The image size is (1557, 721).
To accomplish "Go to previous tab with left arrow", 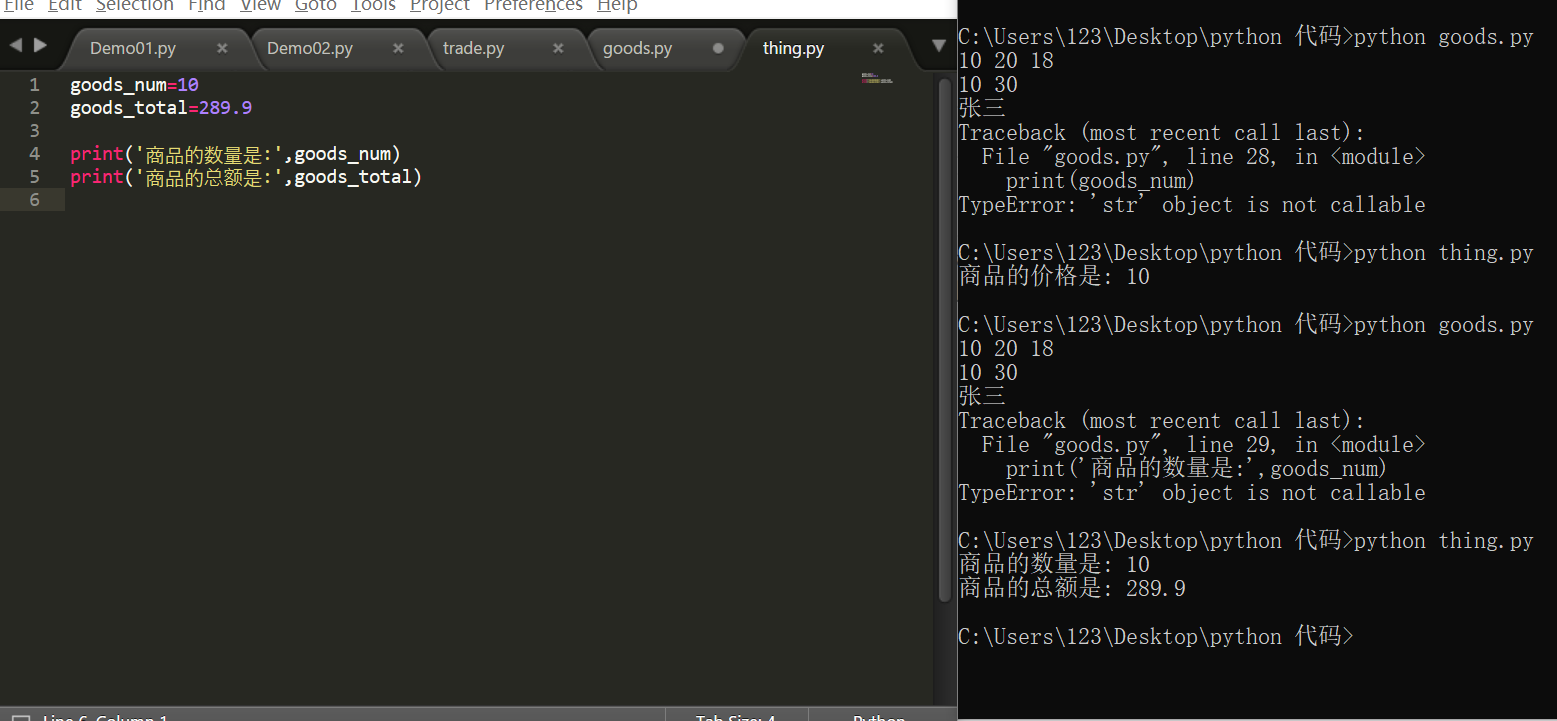I will [x=15, y=45].
